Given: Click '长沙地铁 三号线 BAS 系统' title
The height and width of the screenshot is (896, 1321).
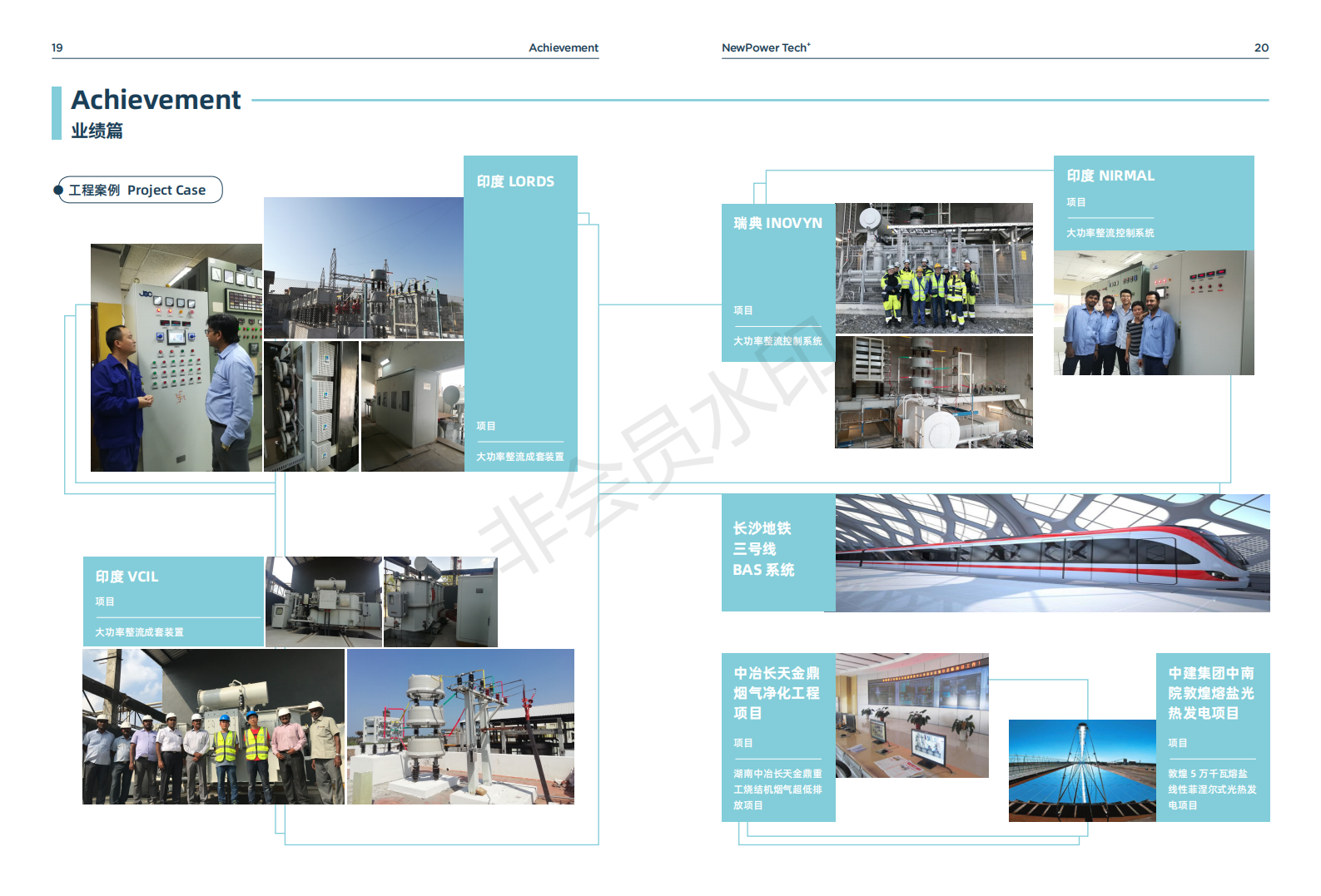Looking at the screenshot, I should coord(763,549).
